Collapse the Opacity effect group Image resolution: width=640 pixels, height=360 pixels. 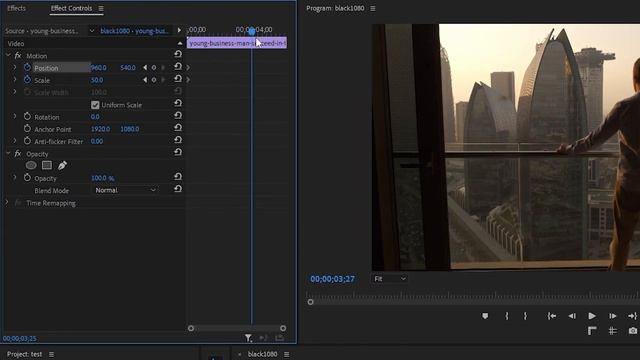point(8,153)
